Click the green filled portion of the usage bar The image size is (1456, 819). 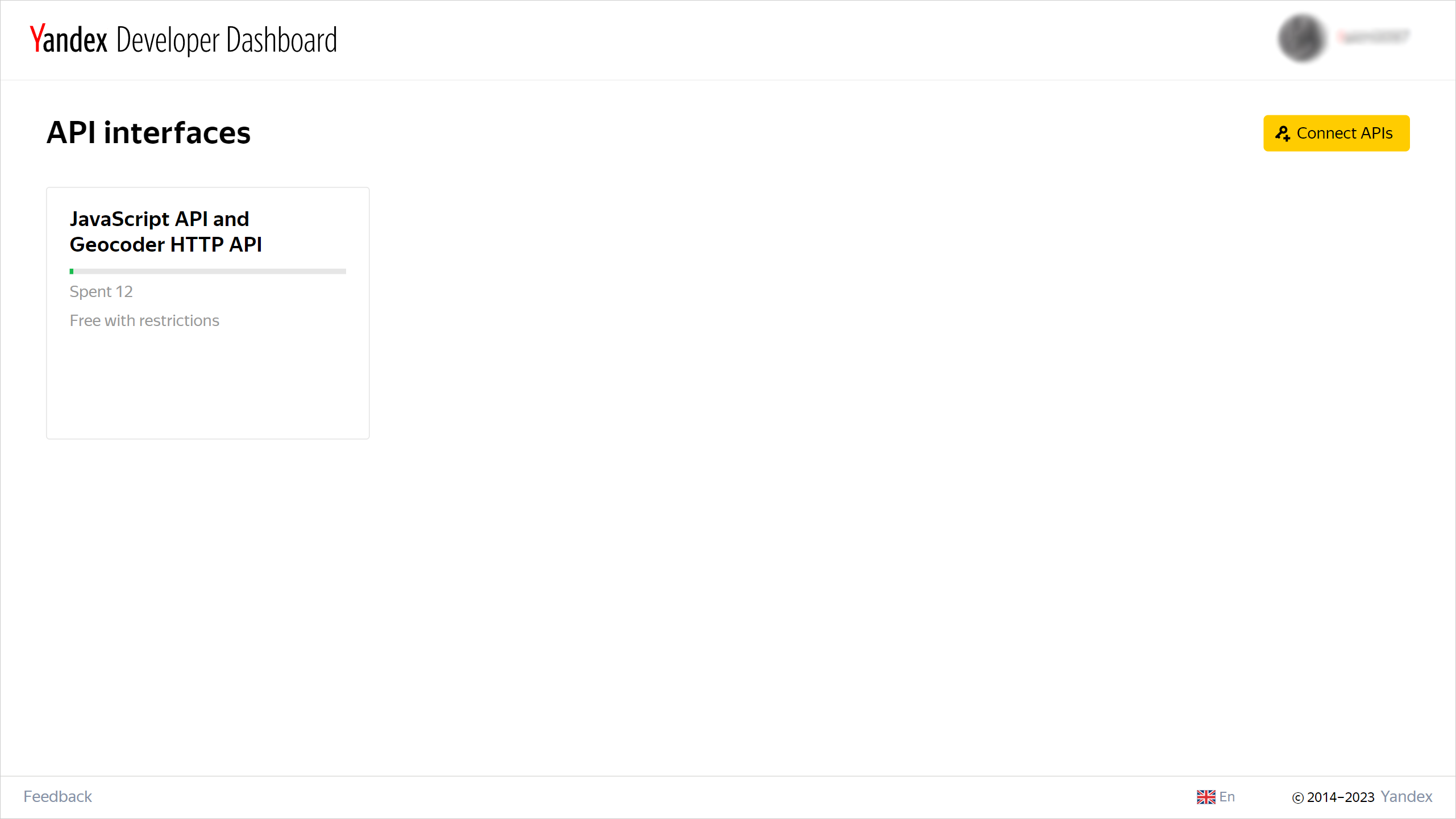coord(72,271)
